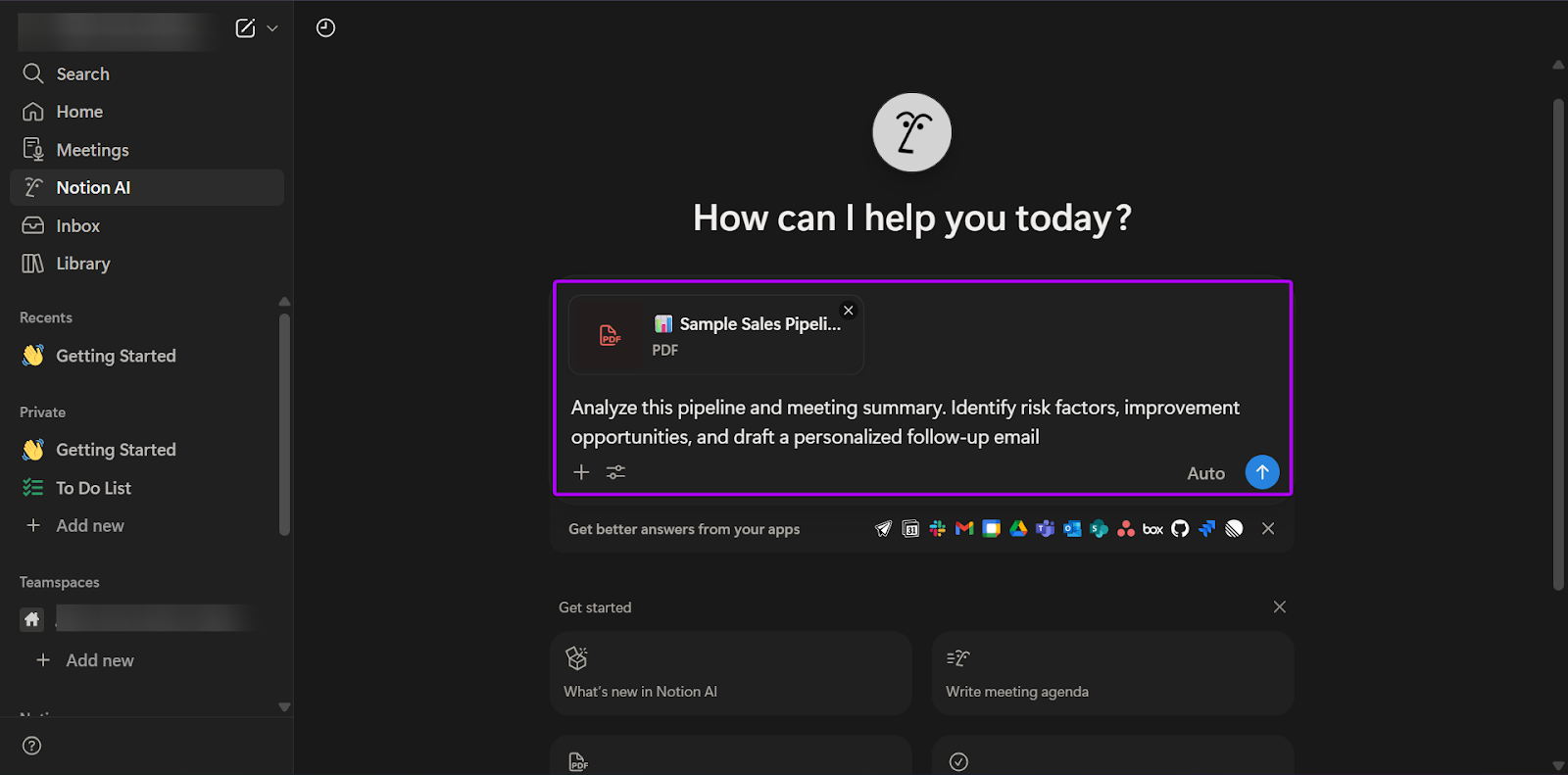The height and width of the screenshot is (775, 1568).
Task: Connect the Slack app icon
Action: pos(938,529)
